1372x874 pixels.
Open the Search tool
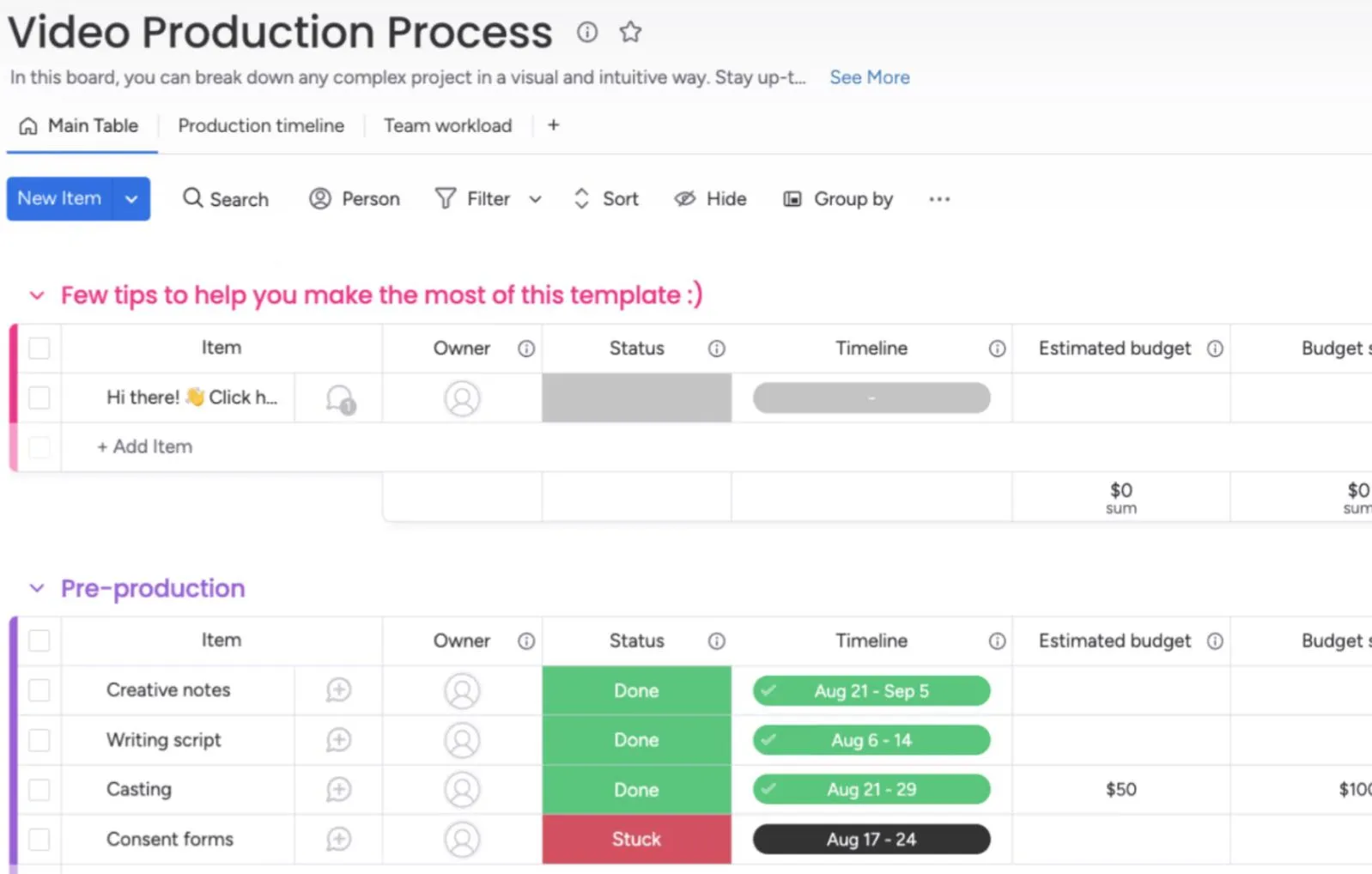point(226,199)
